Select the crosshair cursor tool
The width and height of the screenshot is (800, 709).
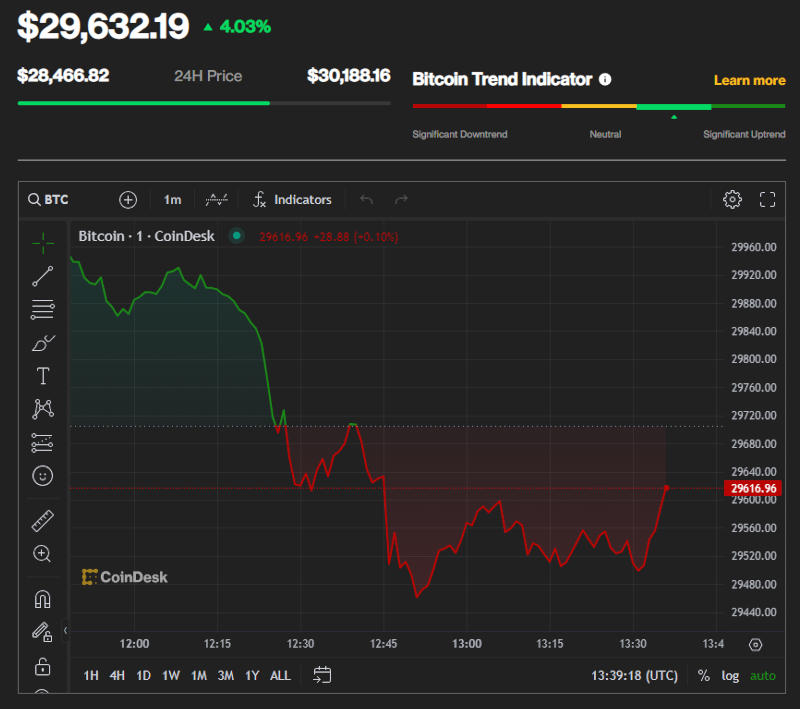pos(42,242)
